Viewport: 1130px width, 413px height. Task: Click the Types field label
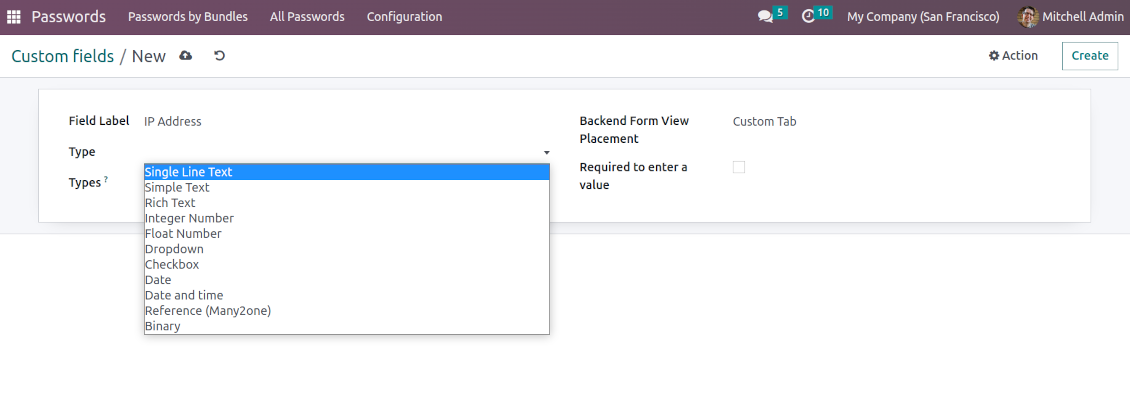coord(84,183)
